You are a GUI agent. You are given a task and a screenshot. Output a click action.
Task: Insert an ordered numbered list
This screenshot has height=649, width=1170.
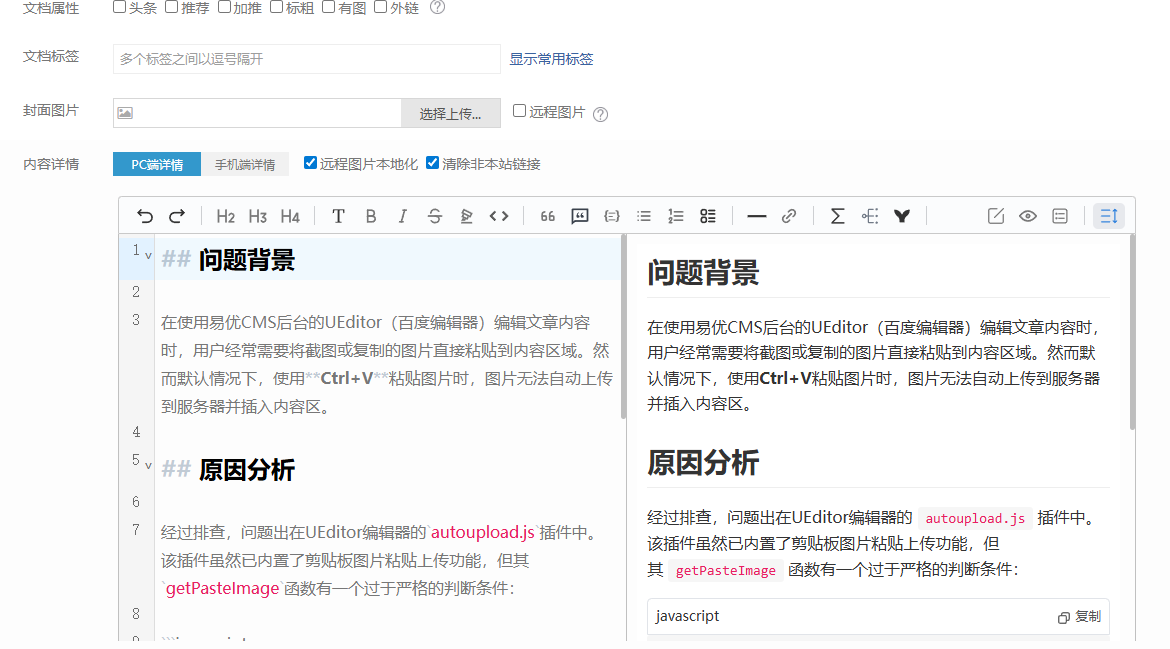point(676,216)
